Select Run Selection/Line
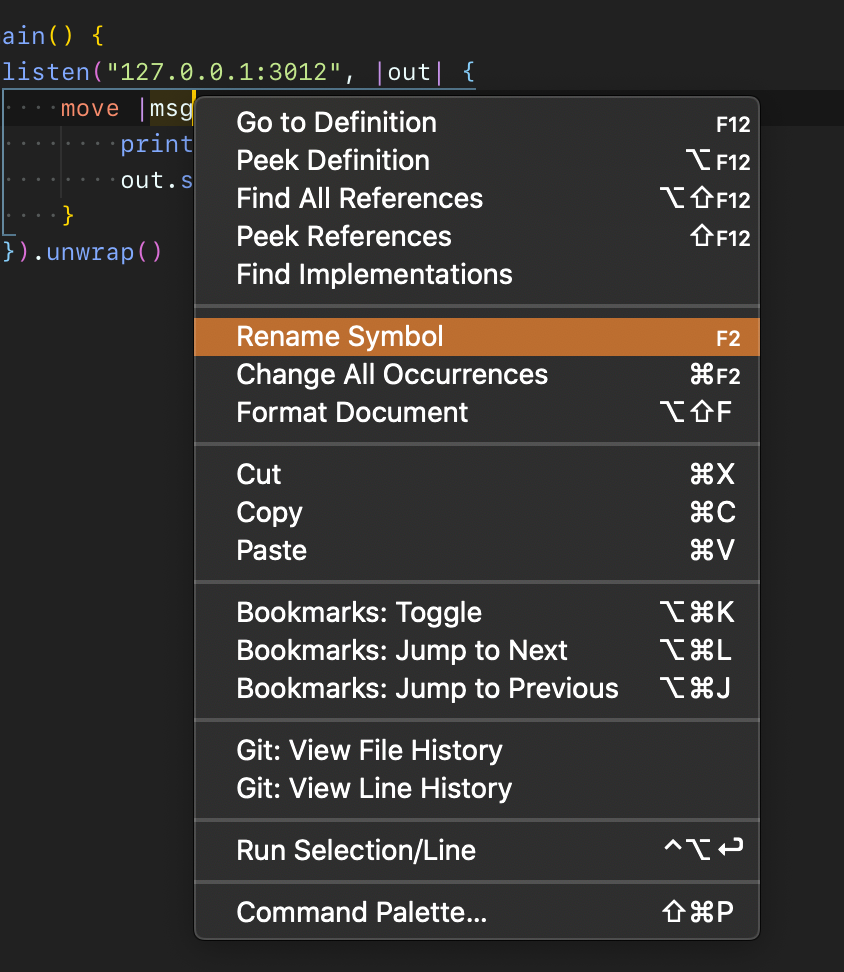 pos(356,851)
